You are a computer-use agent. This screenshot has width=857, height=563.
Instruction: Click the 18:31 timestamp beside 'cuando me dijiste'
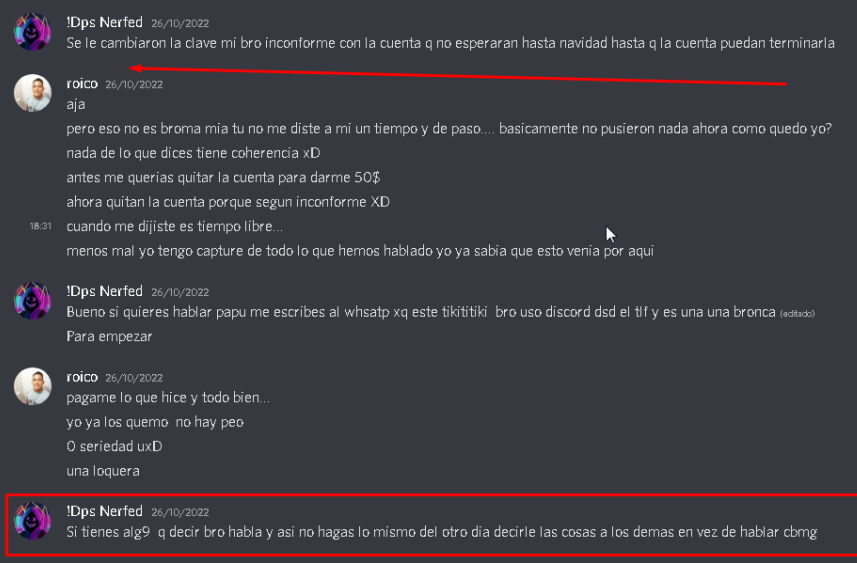(x=40, y=226)
